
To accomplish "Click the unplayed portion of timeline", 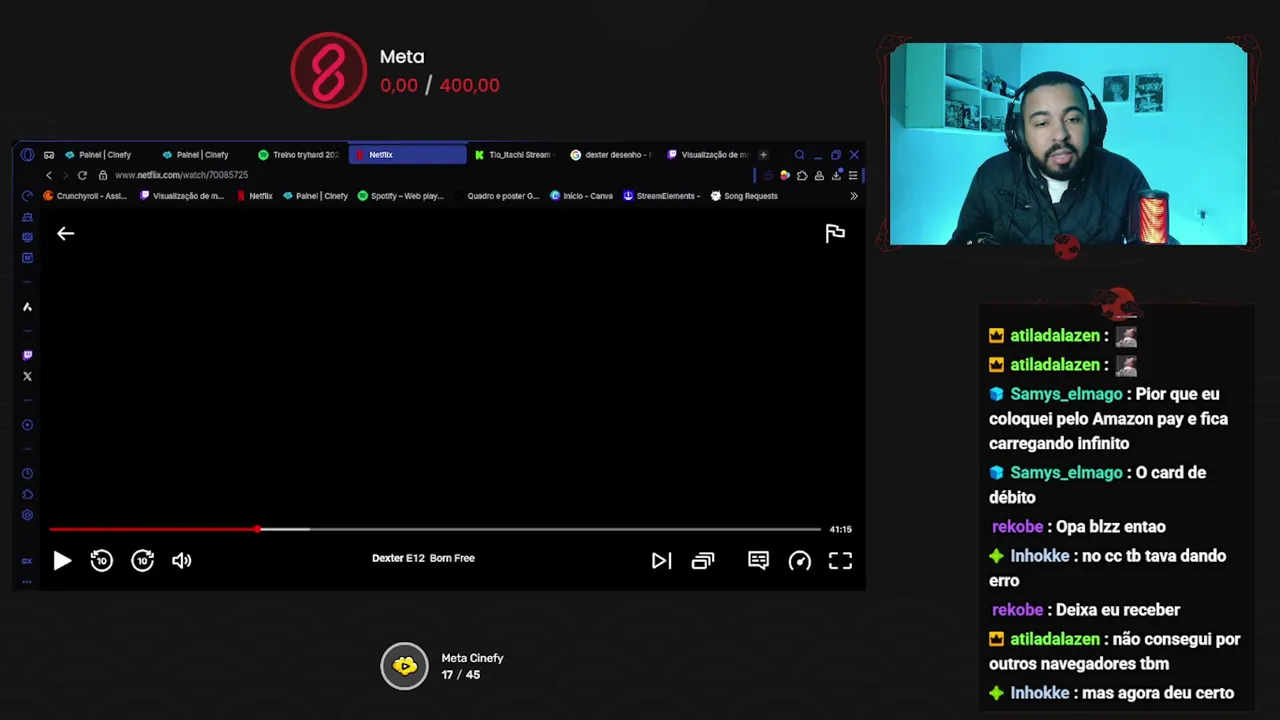I will click(565, 529).
